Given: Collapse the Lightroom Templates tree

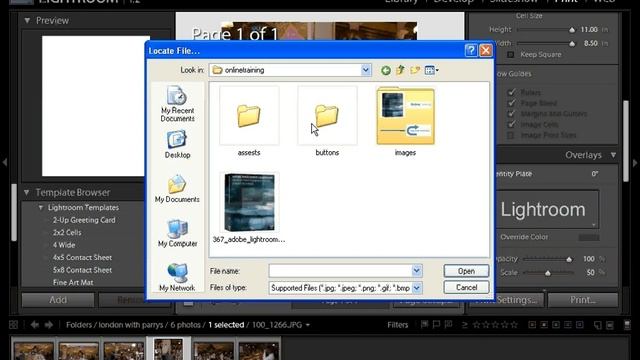Looking at the screenshot, I should 41,207.
